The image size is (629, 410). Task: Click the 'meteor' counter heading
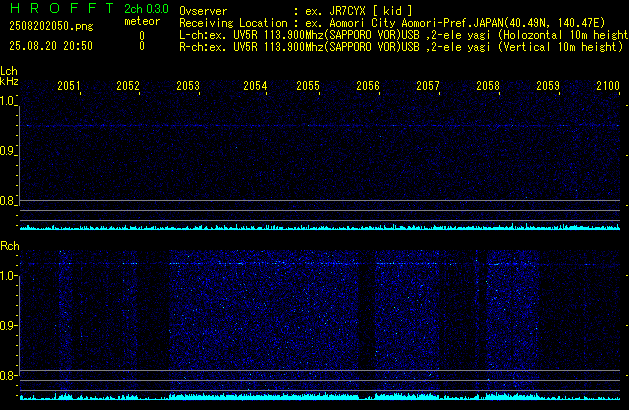pos(142,21)
